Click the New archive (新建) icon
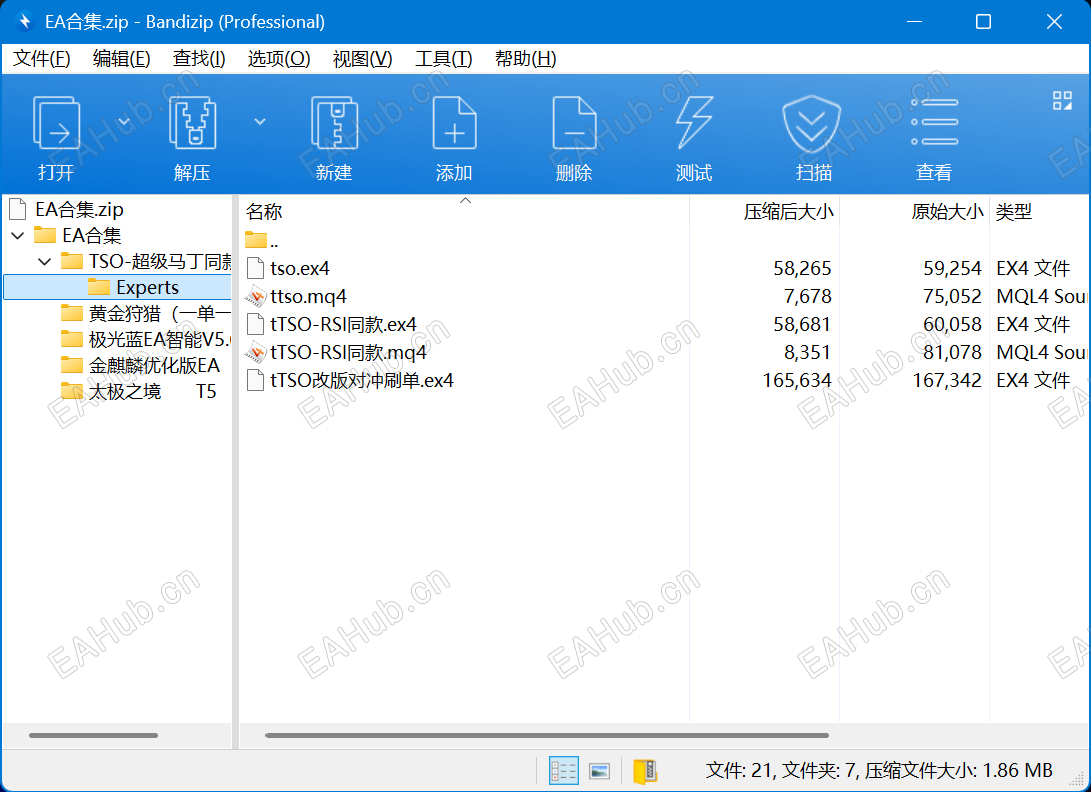This screenshot has height=792, width=1091. (334, 123)
